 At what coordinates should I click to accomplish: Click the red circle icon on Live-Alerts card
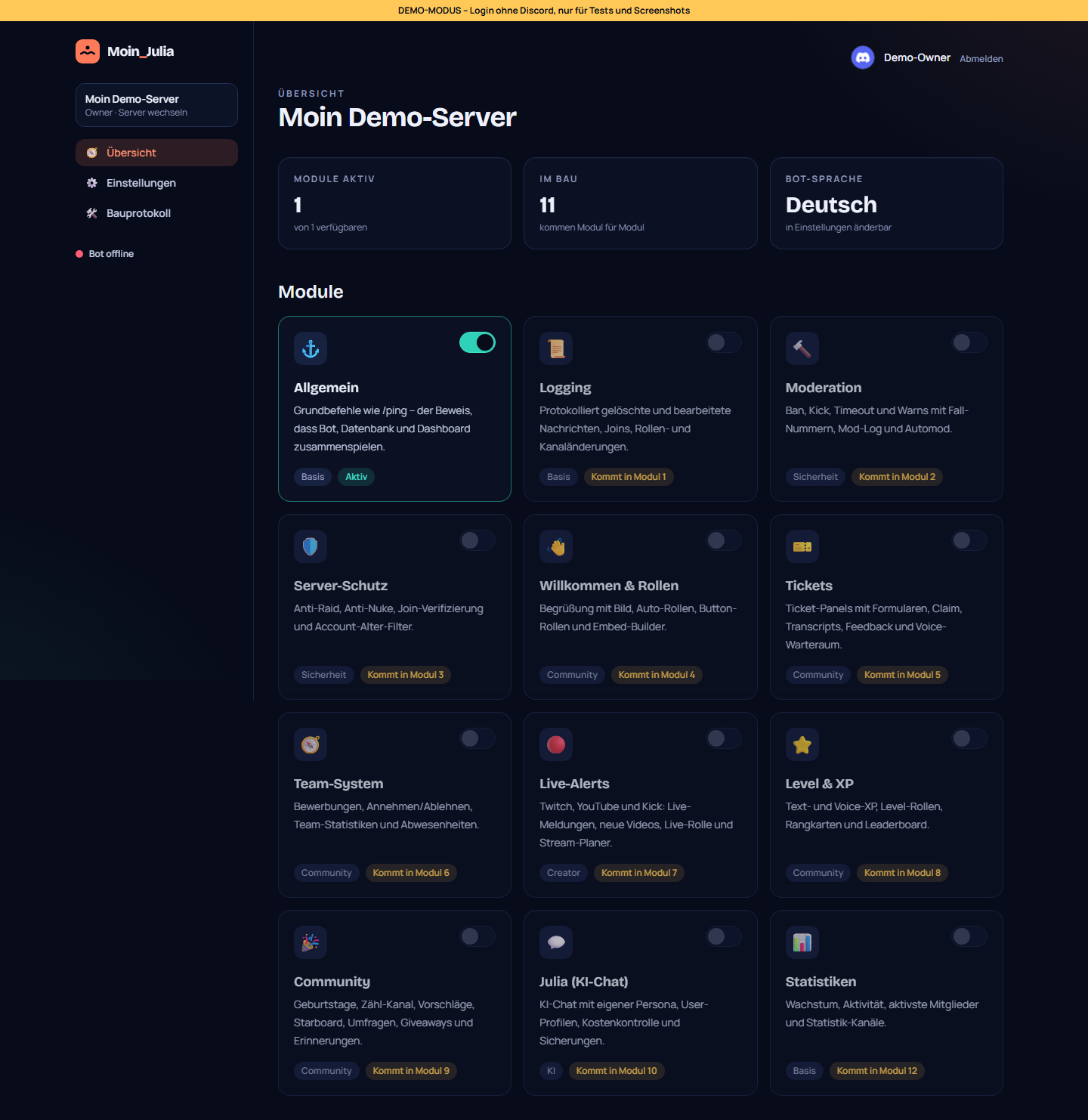coord(556,744)
